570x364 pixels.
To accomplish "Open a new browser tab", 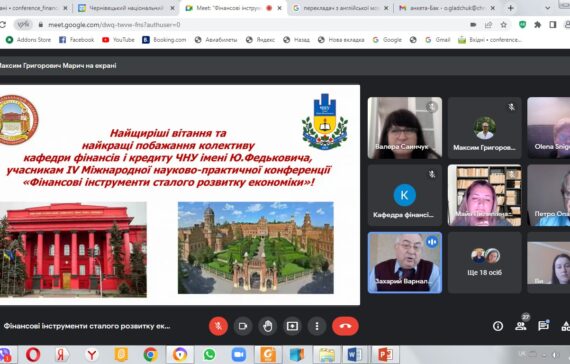I will 511,8.
